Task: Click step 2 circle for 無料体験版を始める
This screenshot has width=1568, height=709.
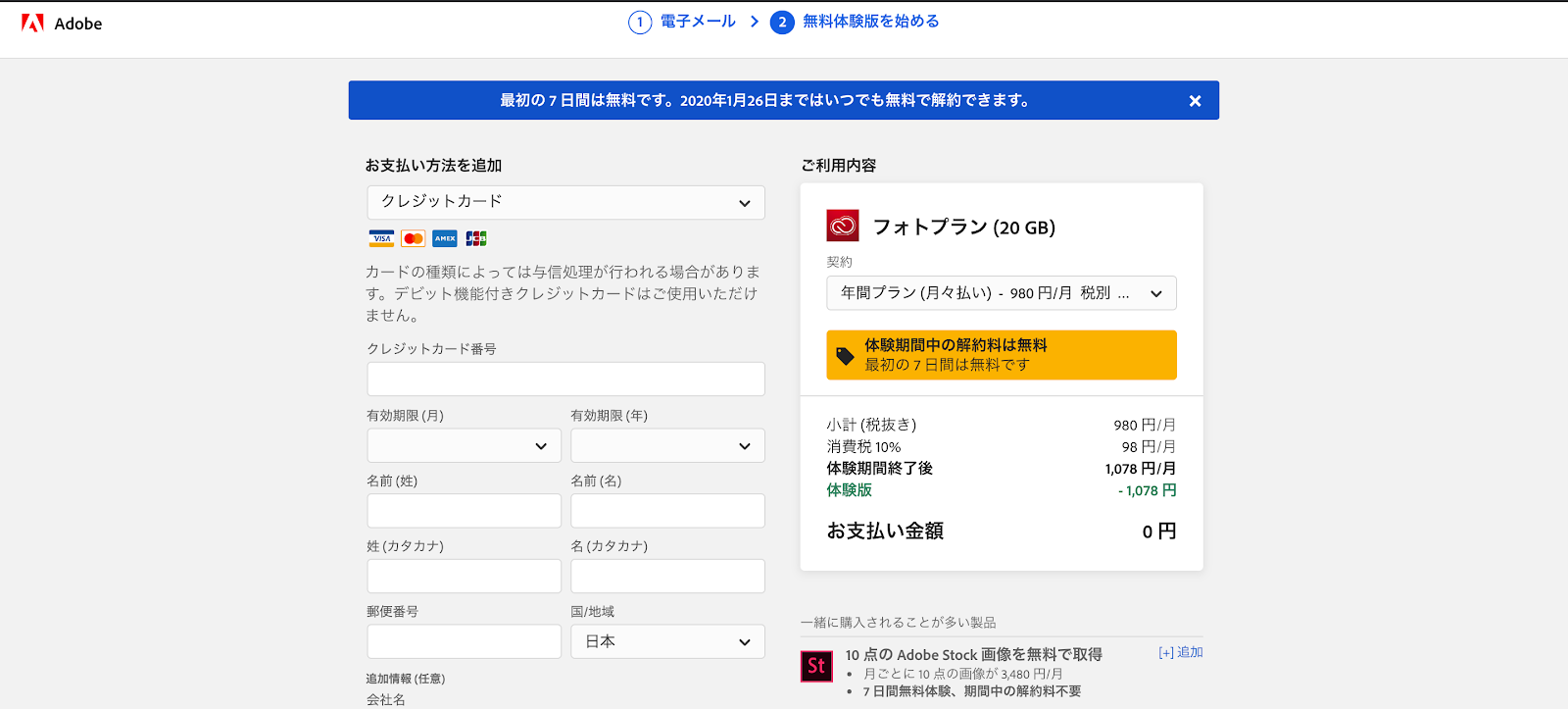Action: [782, 22]
